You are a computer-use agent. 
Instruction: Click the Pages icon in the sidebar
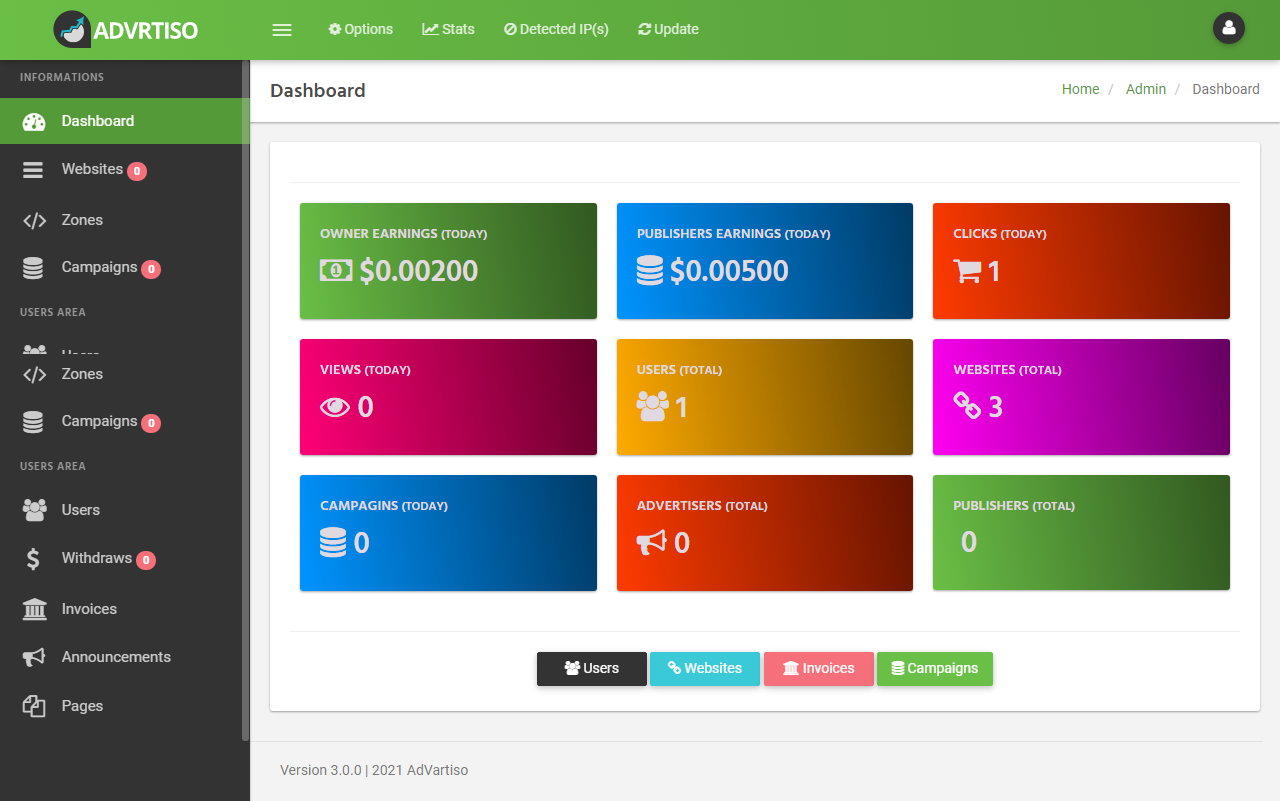coord(33,705)
